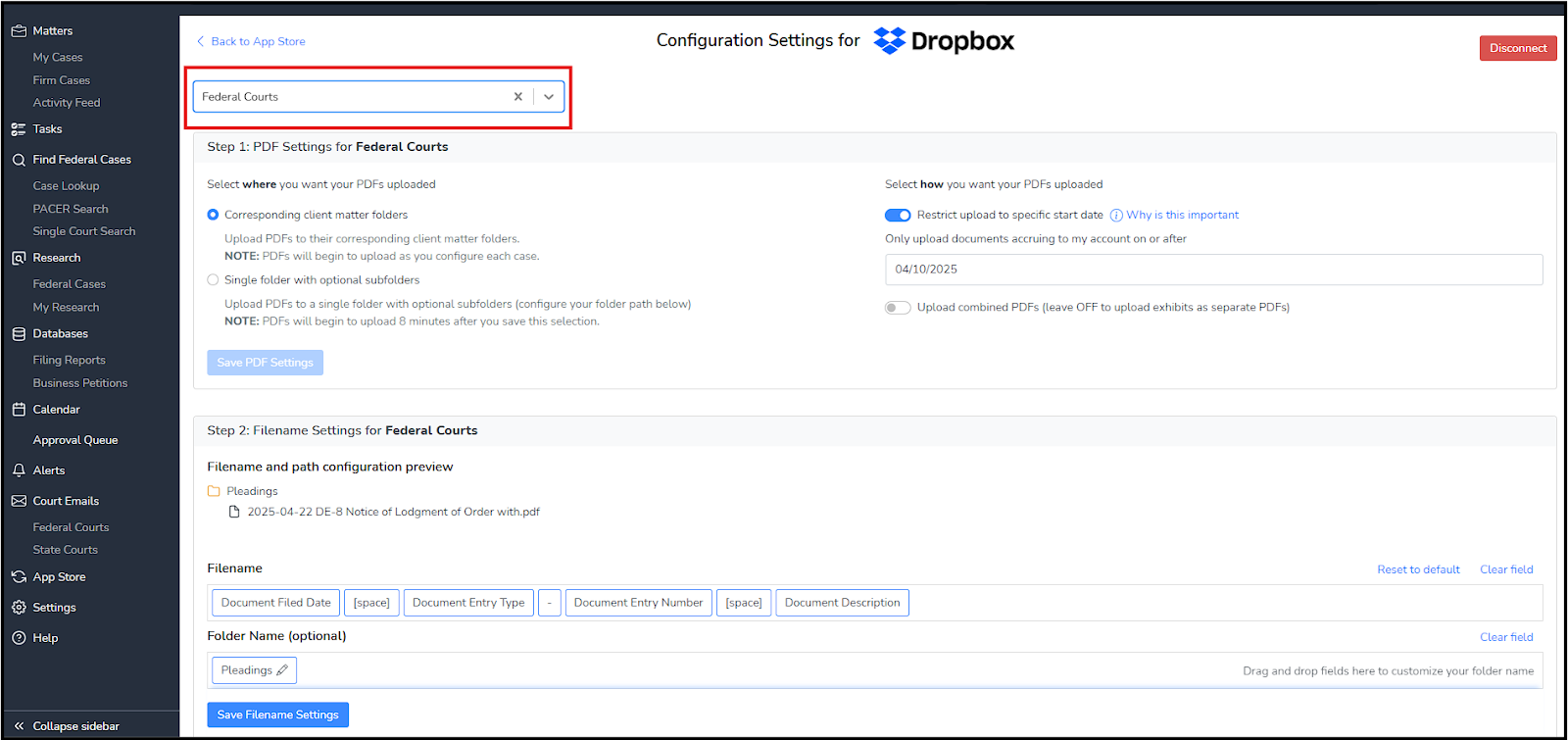Click the [space] chip after Document Filed Date
This screenshot has width=1568, height=740.
371,603
